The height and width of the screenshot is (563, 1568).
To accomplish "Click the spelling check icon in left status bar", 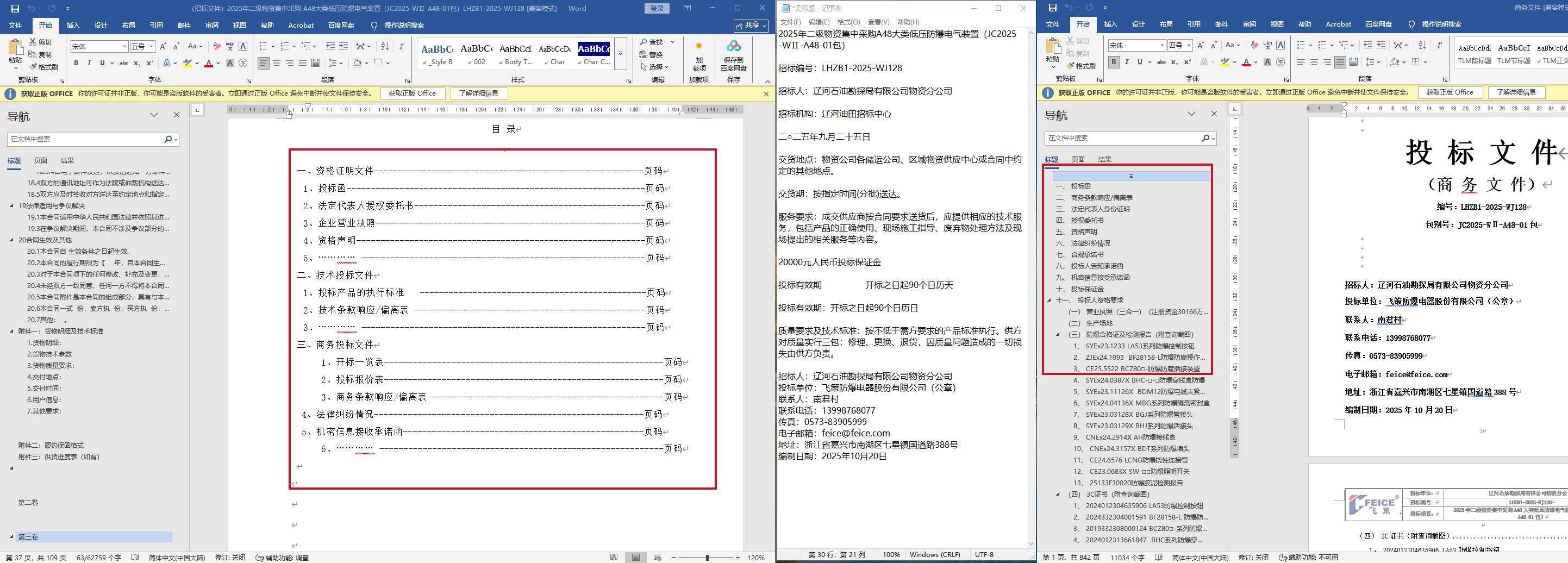I will 135,558.
